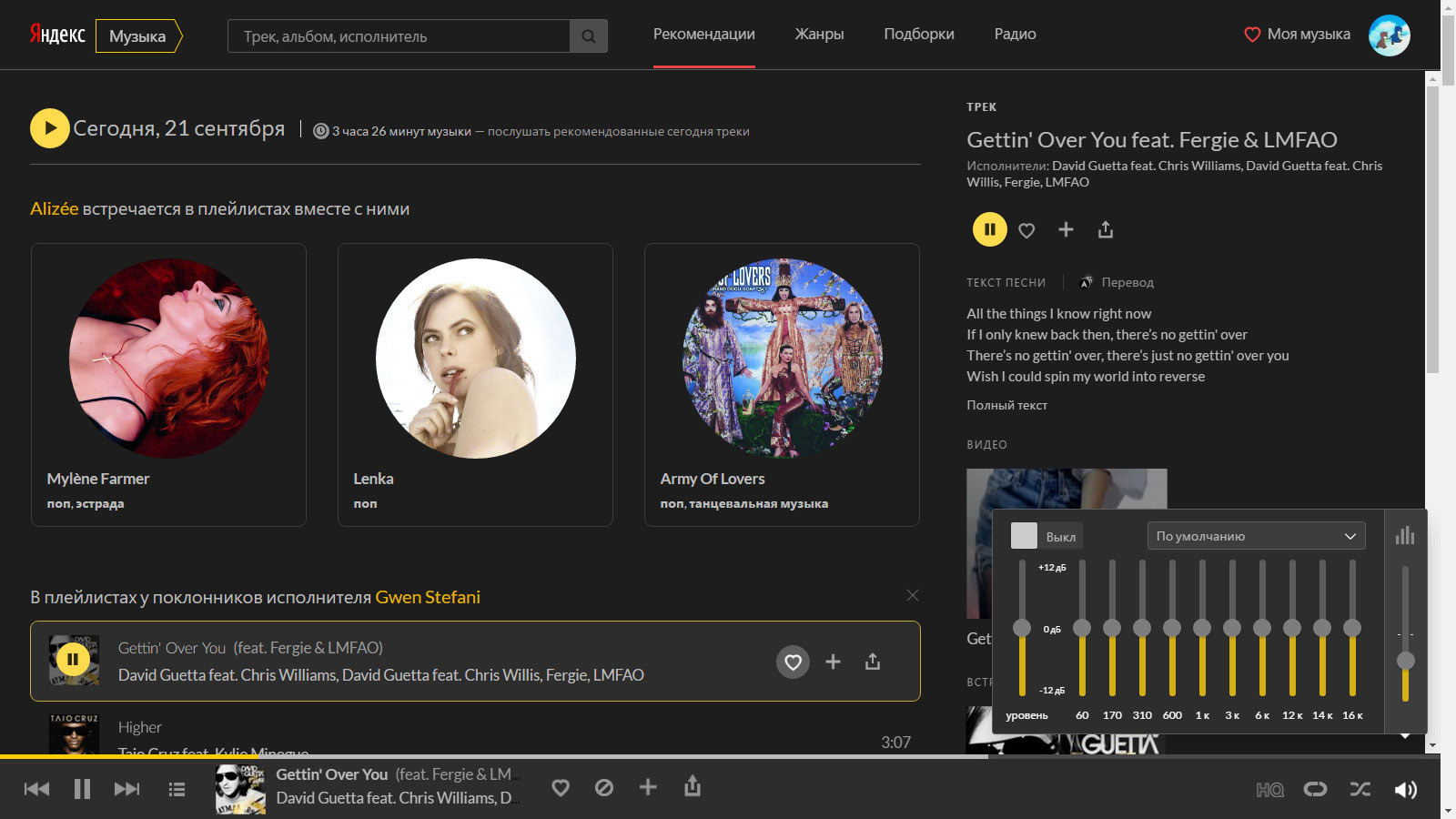Toggle HQ high quality audio
This screenshot has height=819, width=1456.
click(1269, 790)
